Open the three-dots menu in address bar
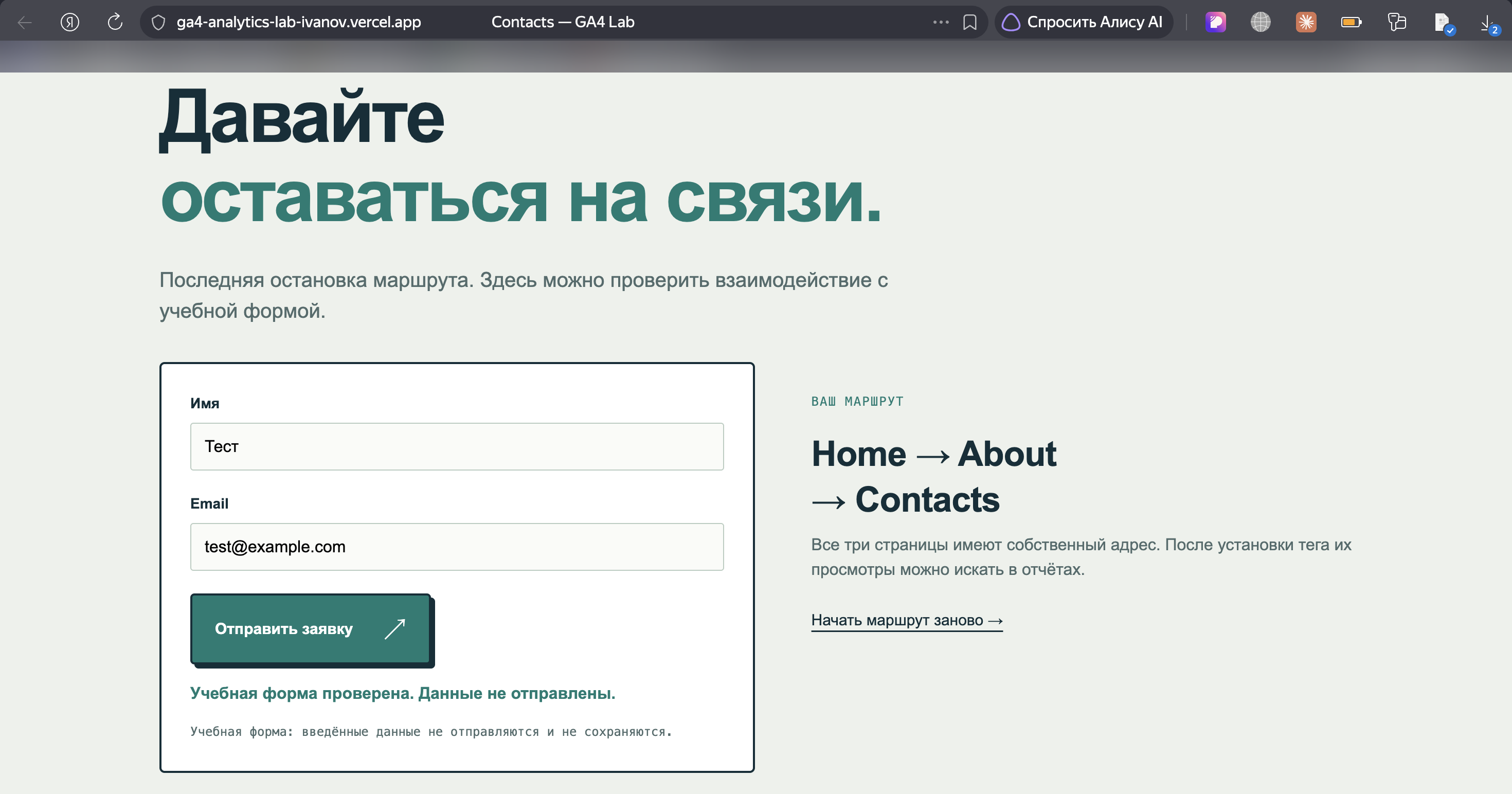Viewport: 1512px width, 794px height. point(940,22)
